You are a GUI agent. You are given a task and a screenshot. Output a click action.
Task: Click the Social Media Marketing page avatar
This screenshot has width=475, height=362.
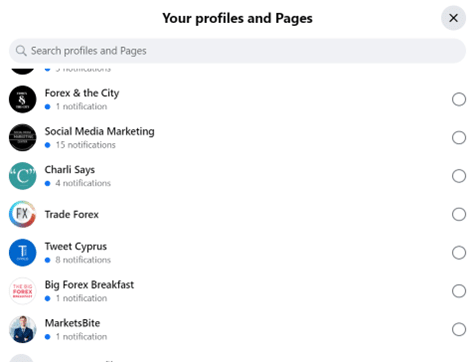23,138
